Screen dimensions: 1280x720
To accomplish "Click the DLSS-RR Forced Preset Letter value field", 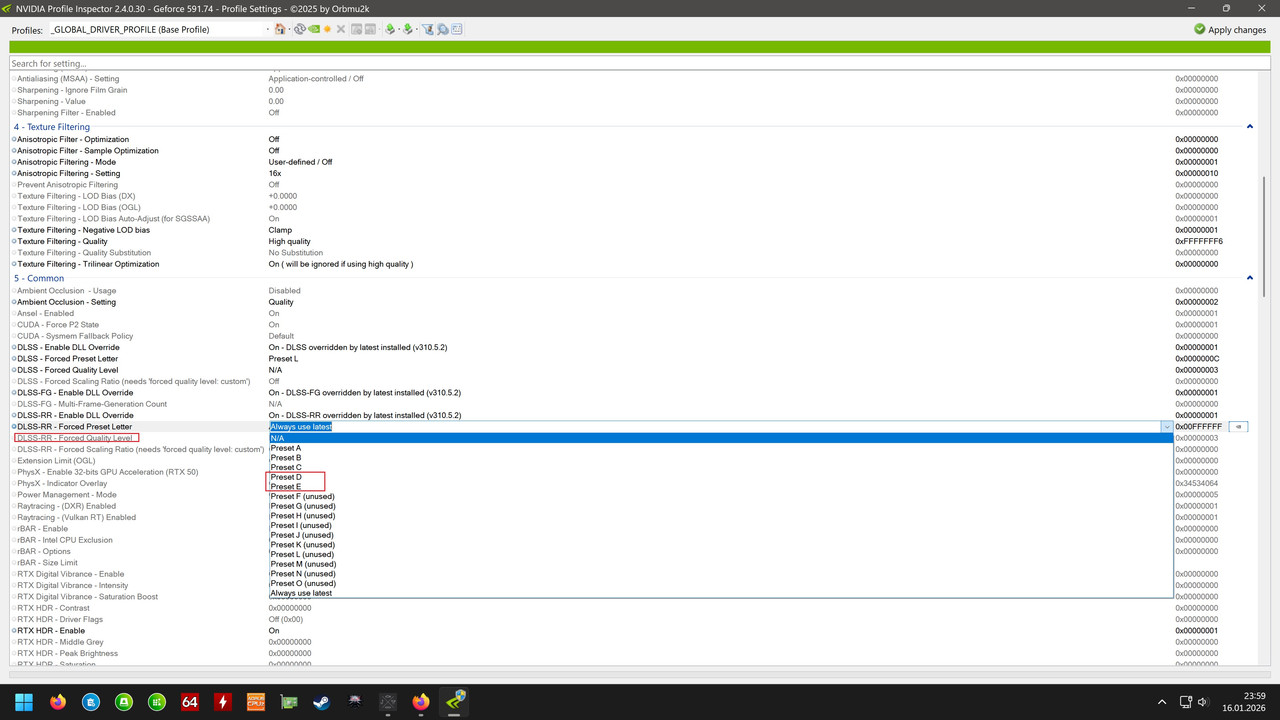I will click(714, 427).
